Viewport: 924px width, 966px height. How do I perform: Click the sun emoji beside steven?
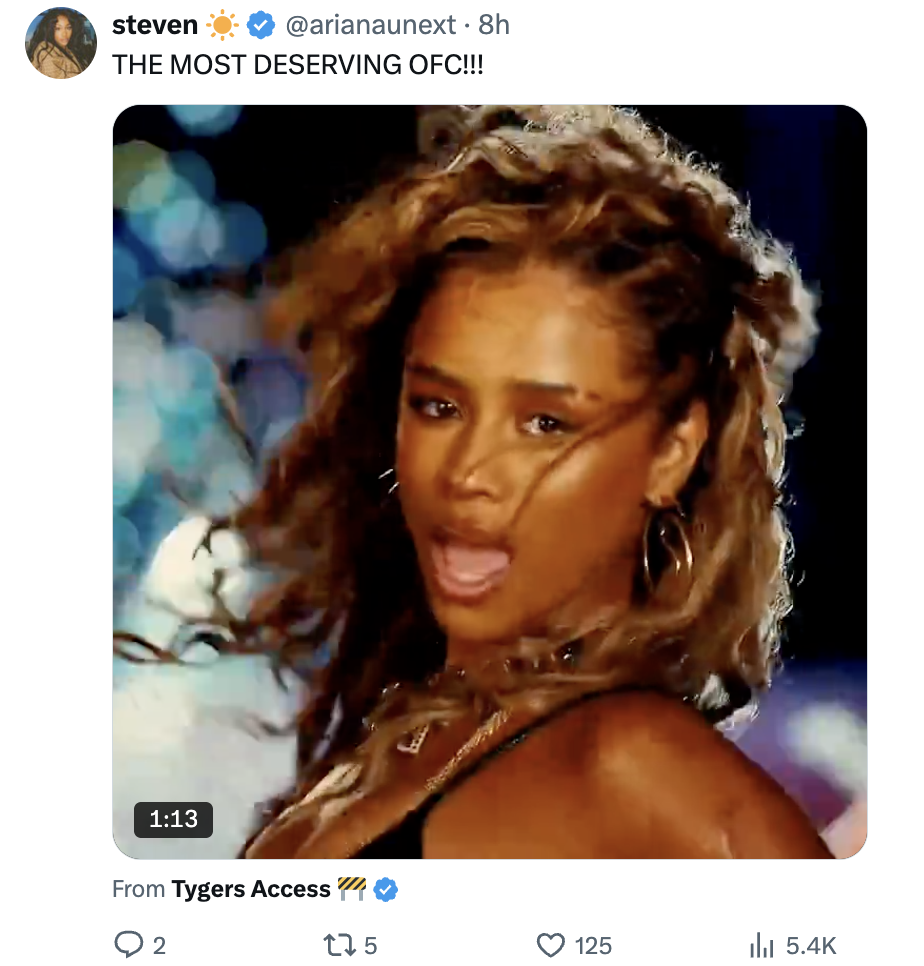tap(221, 25)
